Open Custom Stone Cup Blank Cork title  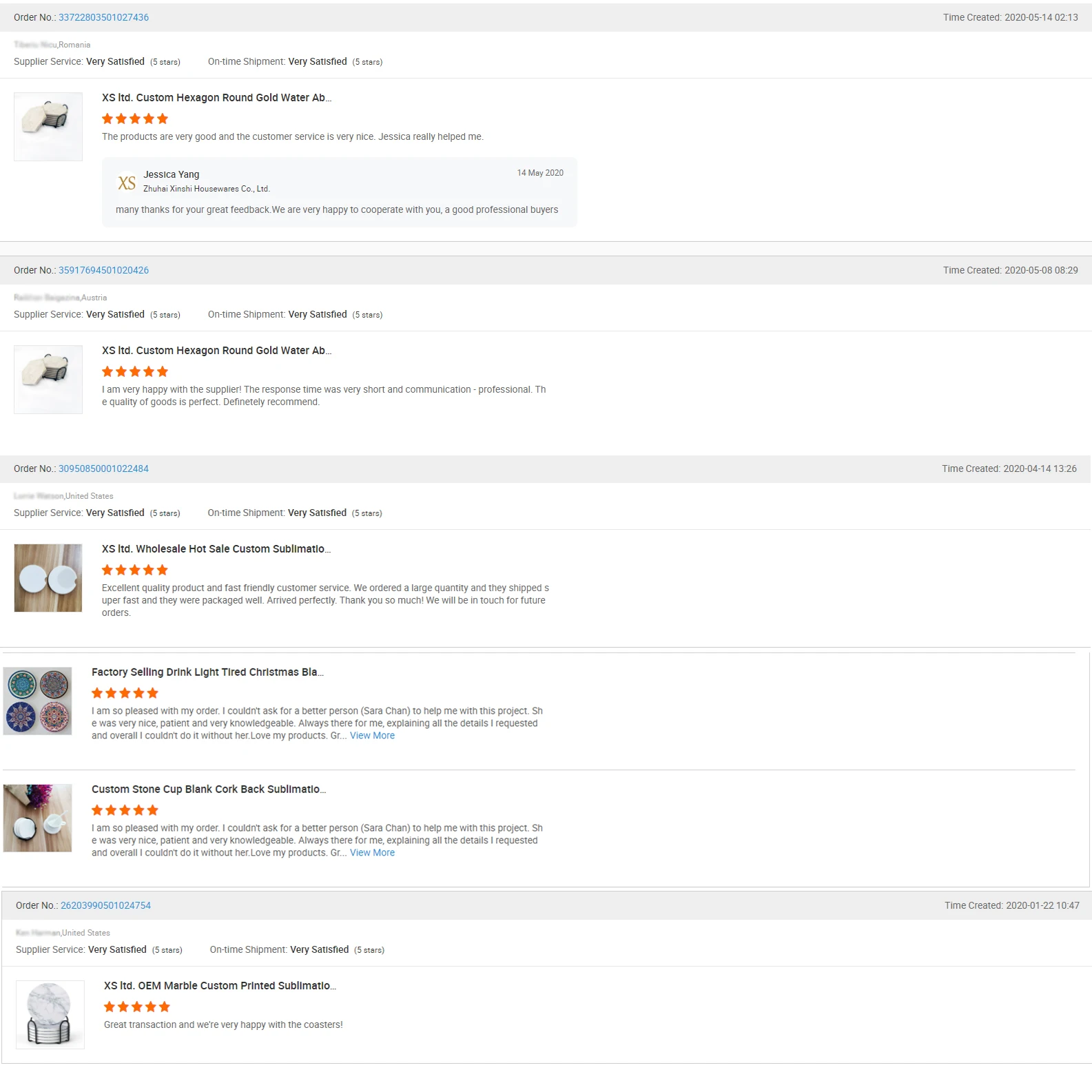tap(209, 790)
